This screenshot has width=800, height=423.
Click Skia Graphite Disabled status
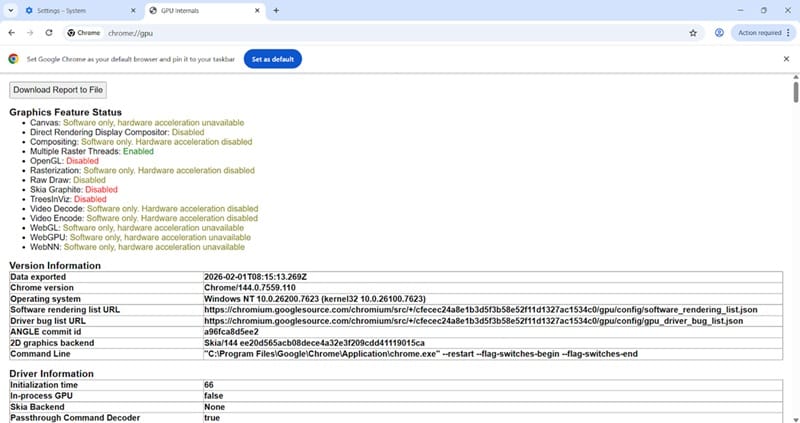click(102, 190)
